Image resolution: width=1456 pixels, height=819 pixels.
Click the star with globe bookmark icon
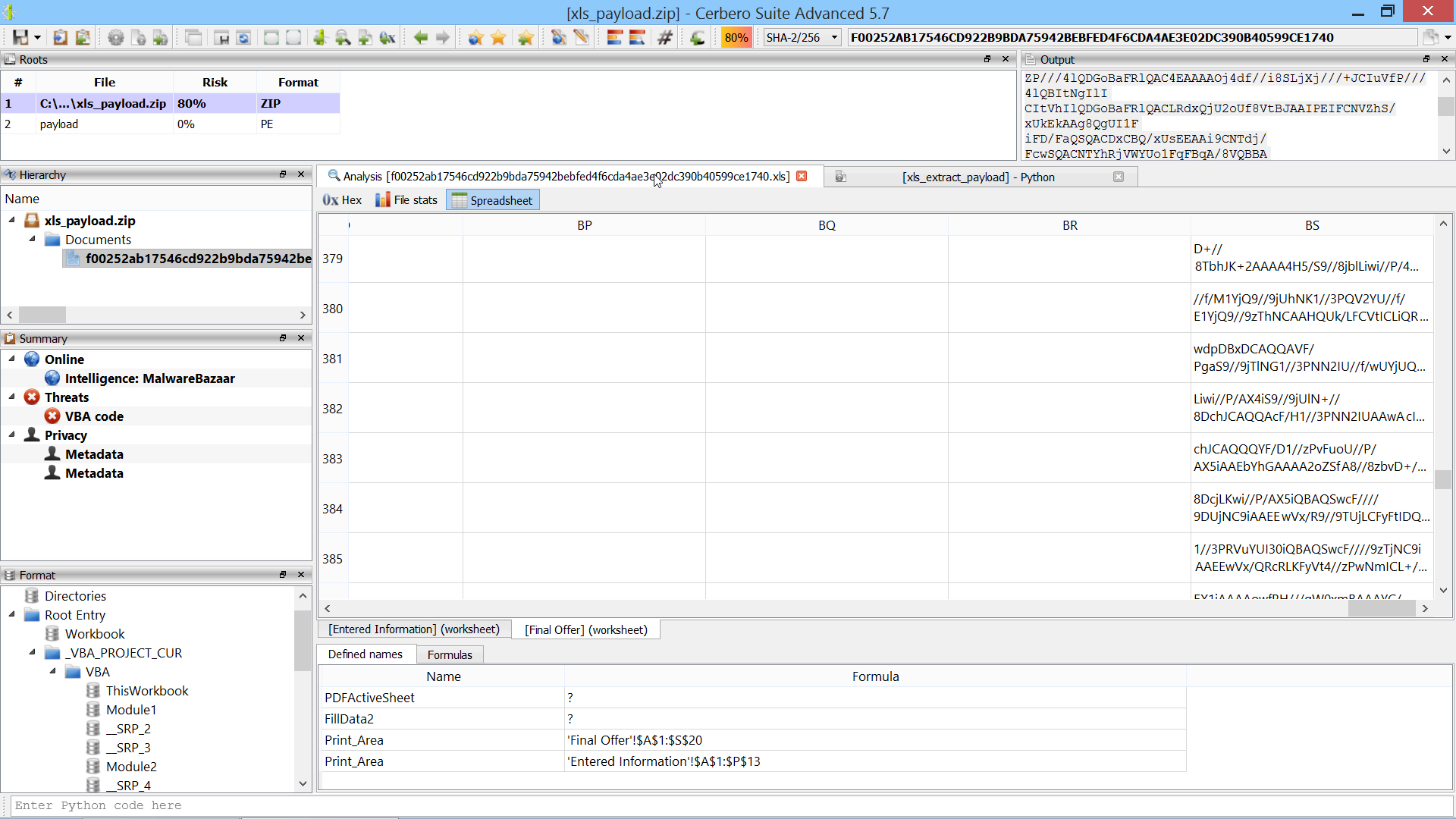tap(475, 37)
